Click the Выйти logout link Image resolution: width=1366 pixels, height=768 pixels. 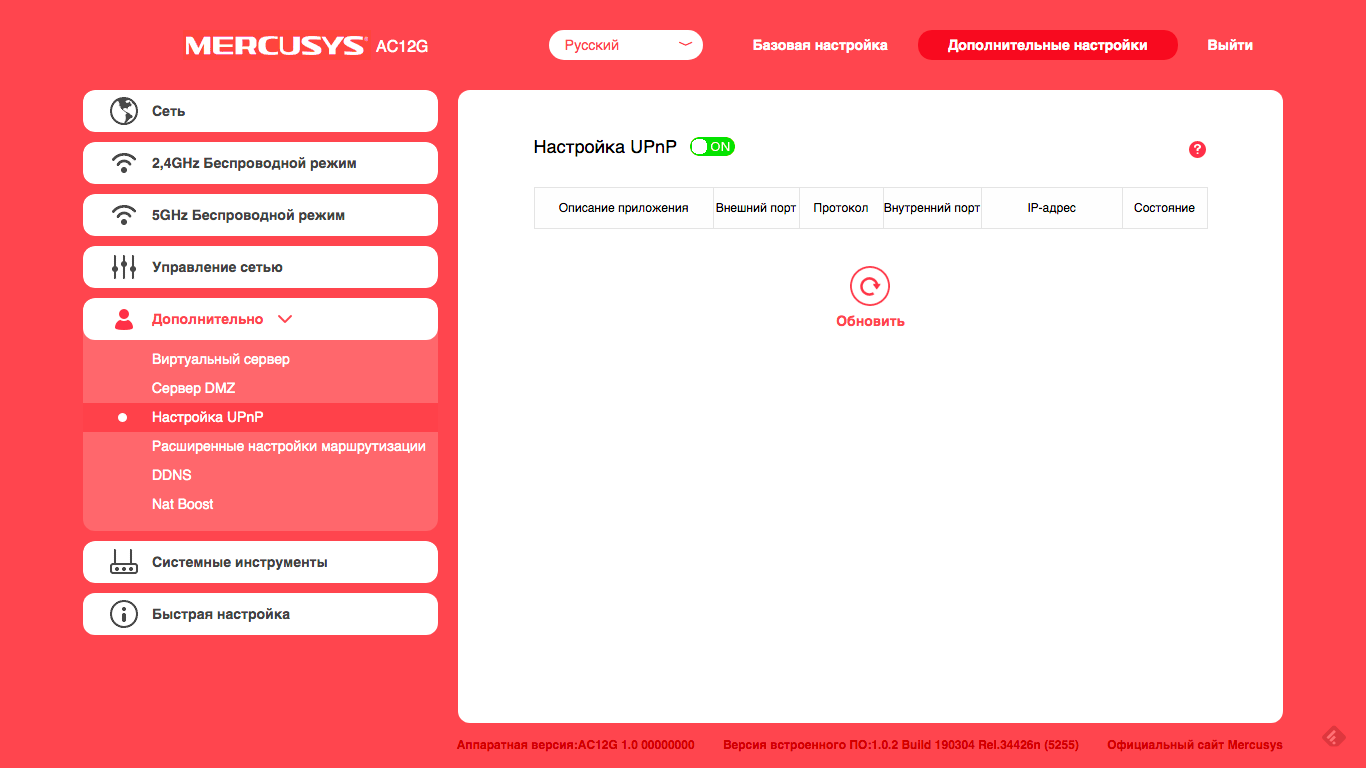pyautogui.click(x=1229, y=45)
